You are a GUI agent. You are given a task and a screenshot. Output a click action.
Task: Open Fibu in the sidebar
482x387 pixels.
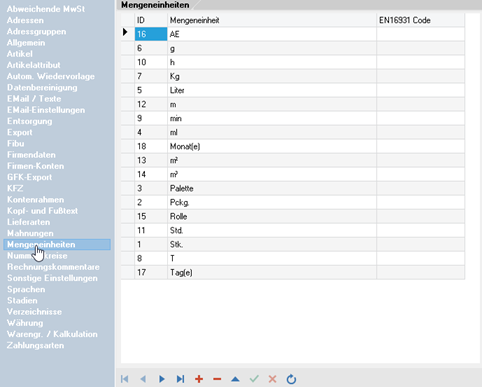(x=15, y=144)
